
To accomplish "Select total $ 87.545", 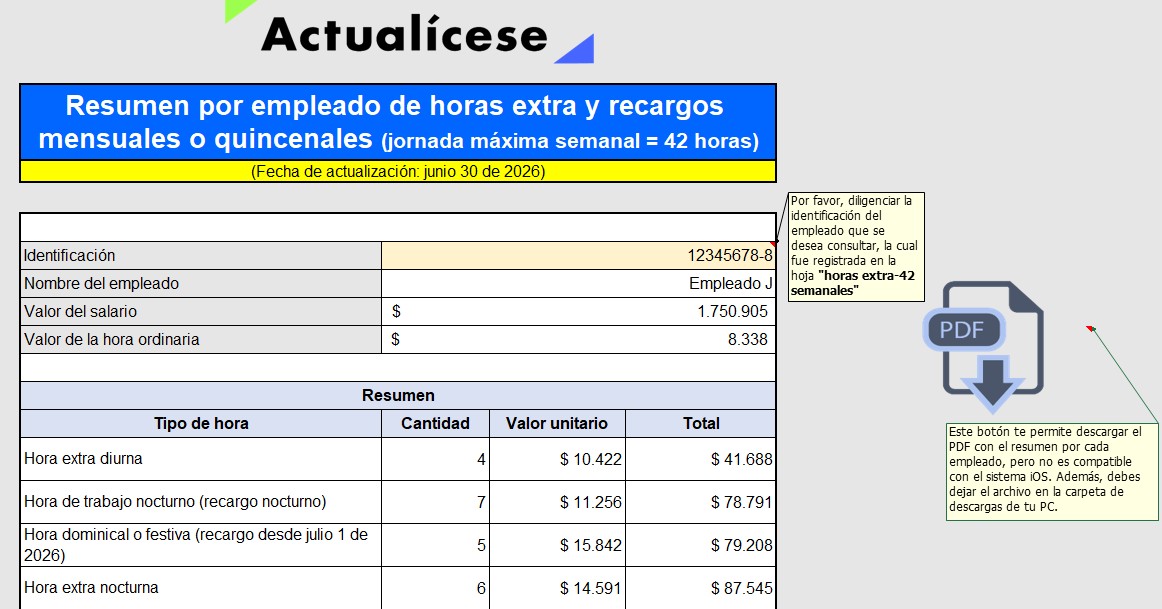I will 701,588.
